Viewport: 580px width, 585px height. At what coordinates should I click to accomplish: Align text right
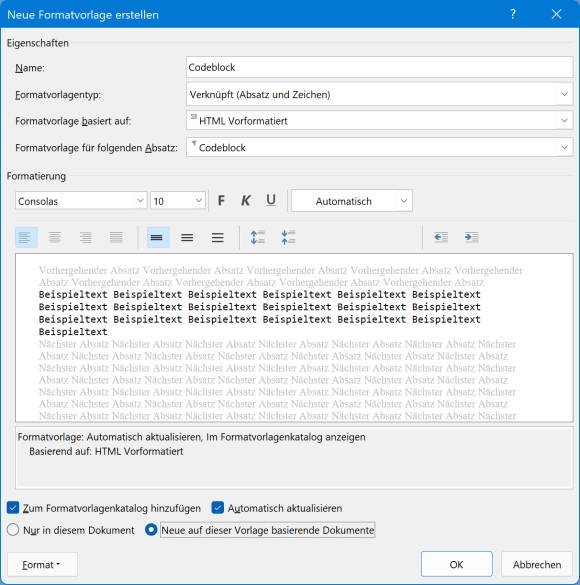pyautogui.click(x=85, y=237)
